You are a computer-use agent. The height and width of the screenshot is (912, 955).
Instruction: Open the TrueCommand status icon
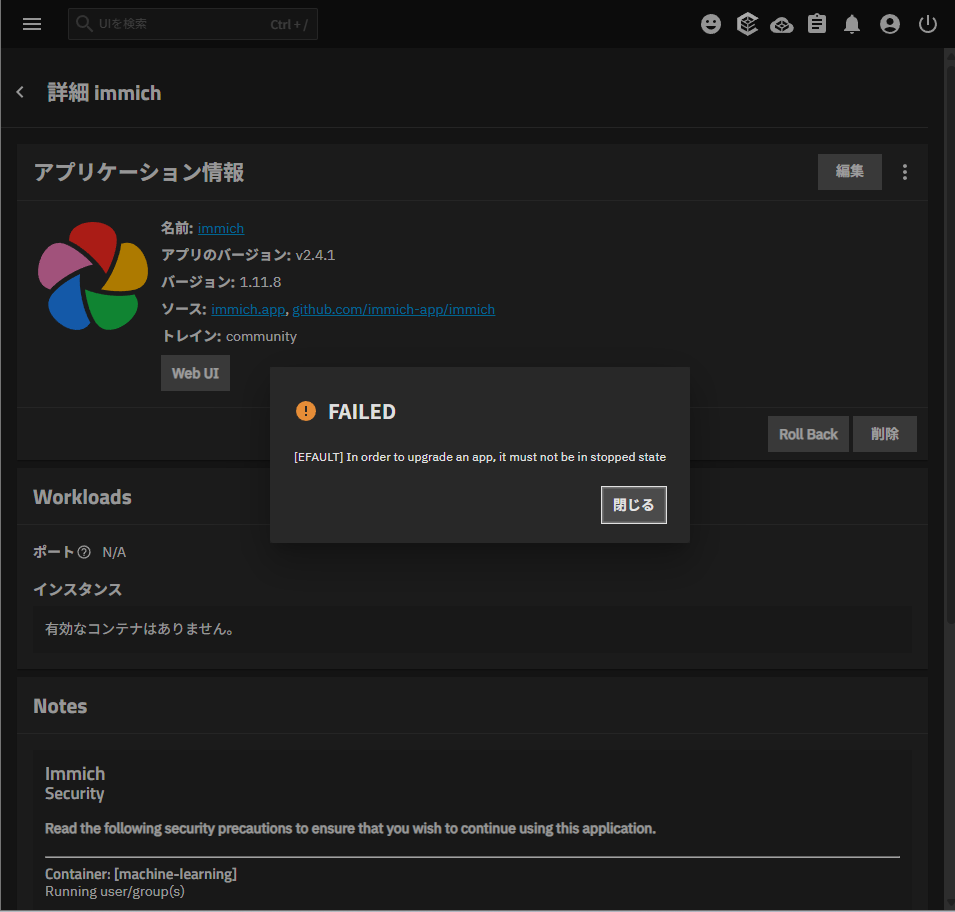[x=747, y=24]
